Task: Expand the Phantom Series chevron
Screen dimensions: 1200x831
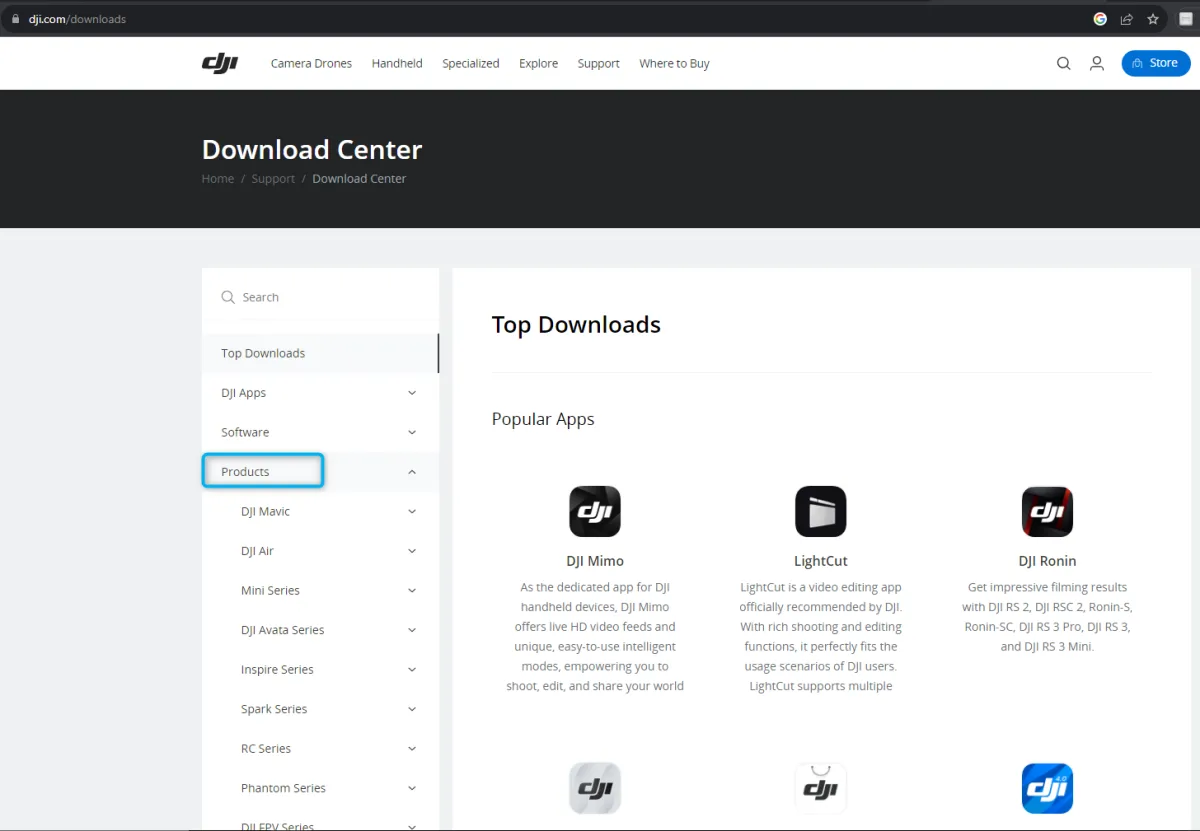Action: 412,788
